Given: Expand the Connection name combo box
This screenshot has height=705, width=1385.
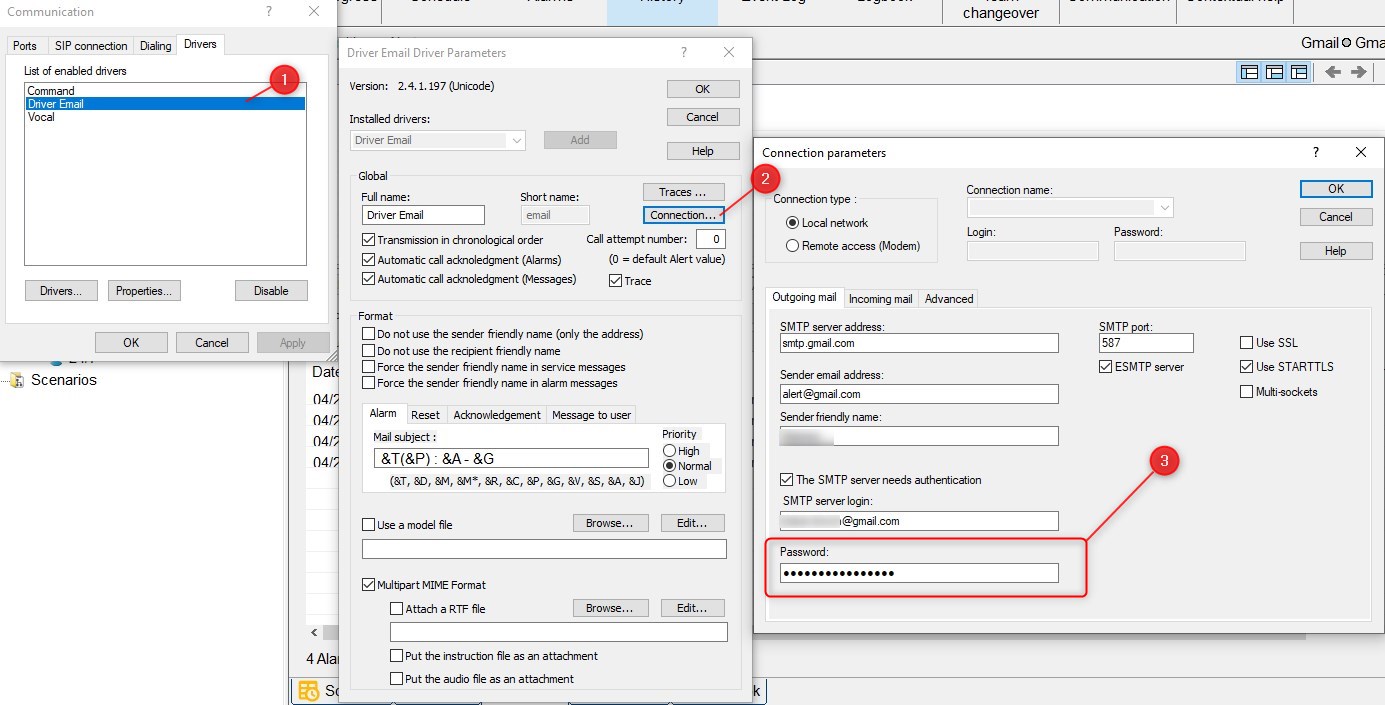Looking at the screenshot, I should pyautogui.click(x=1163, y=208).
